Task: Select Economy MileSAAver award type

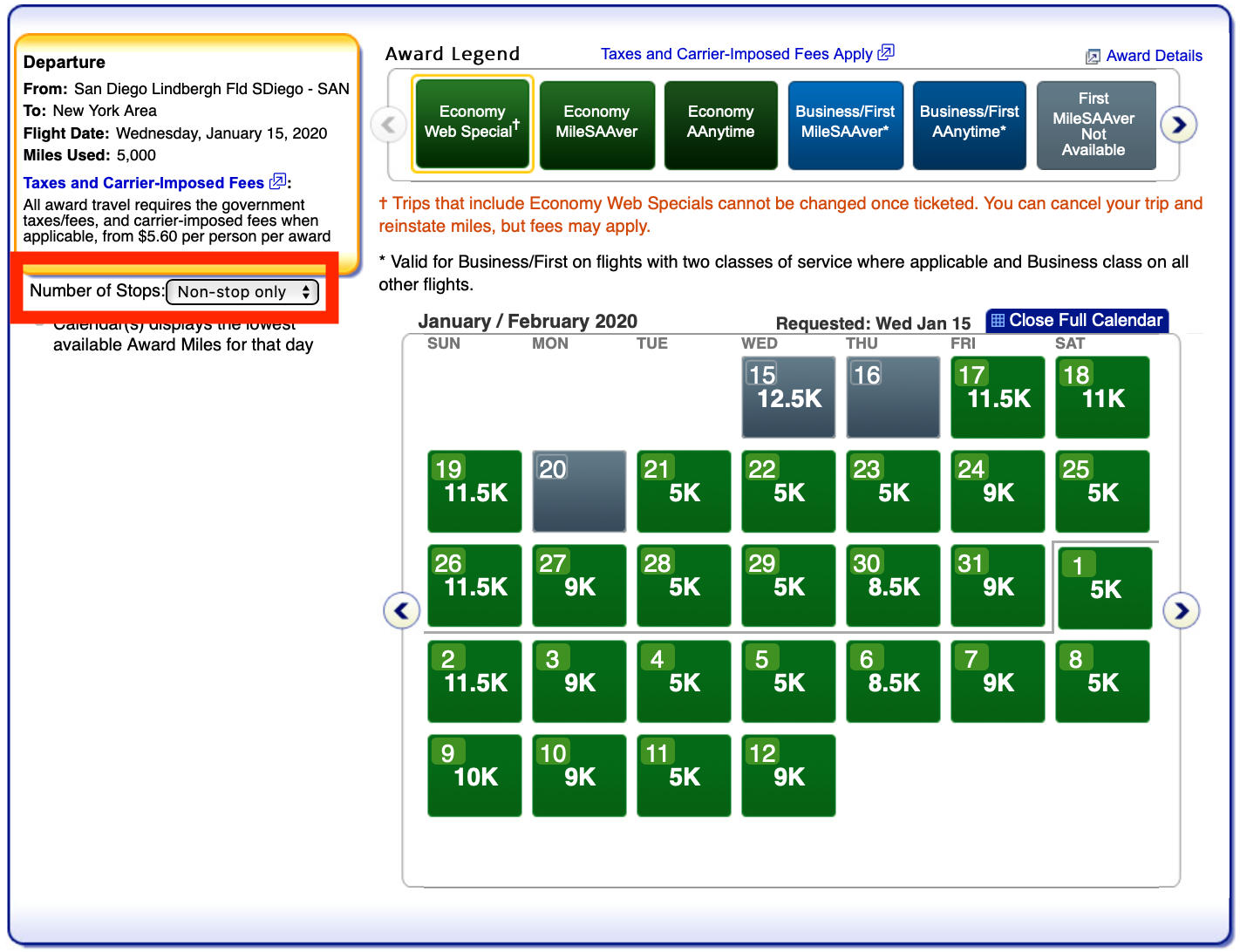Action: (x=596, y=123)
